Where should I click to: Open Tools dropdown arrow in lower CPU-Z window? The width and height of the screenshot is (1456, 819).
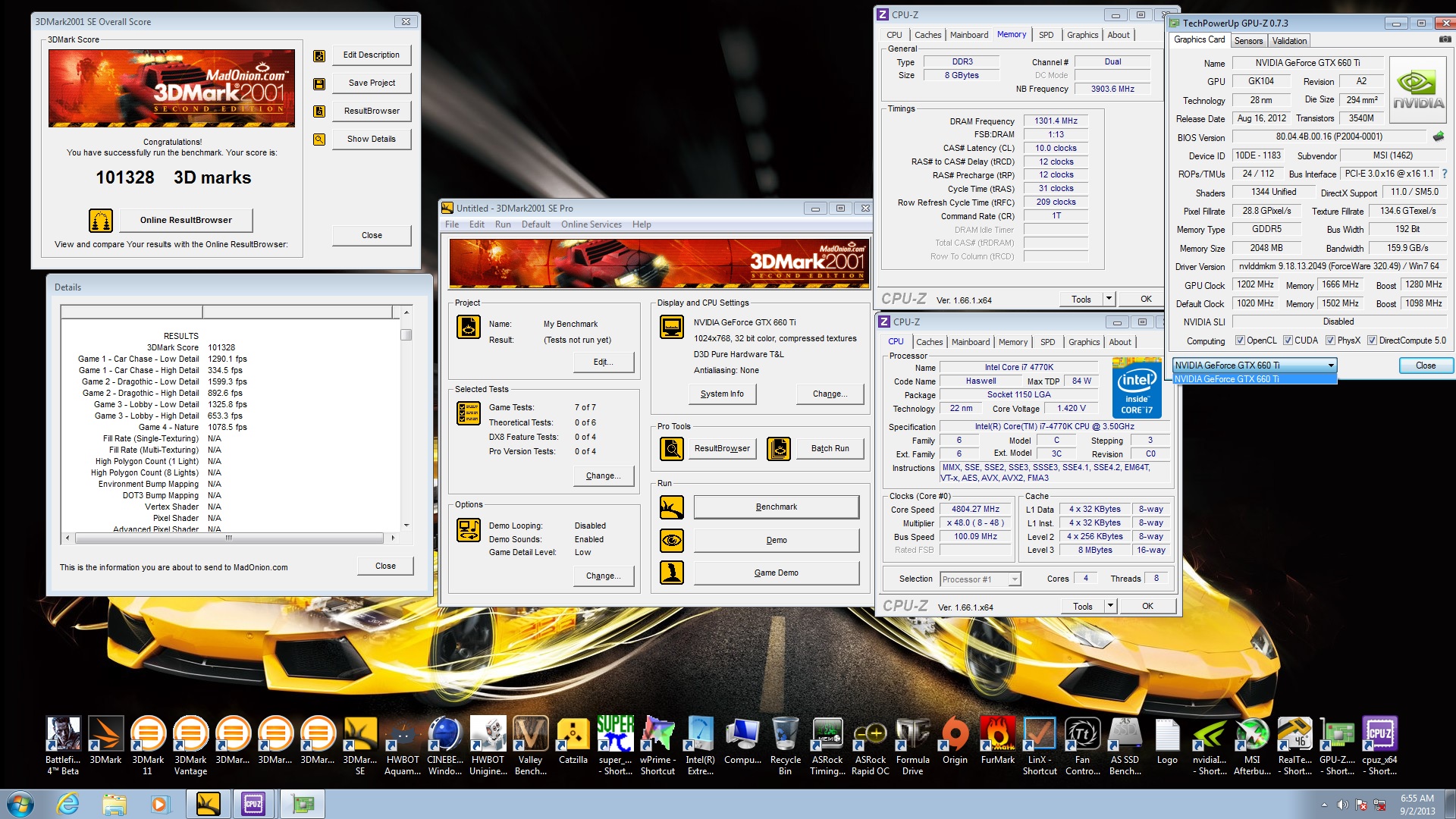[1110, 606]
